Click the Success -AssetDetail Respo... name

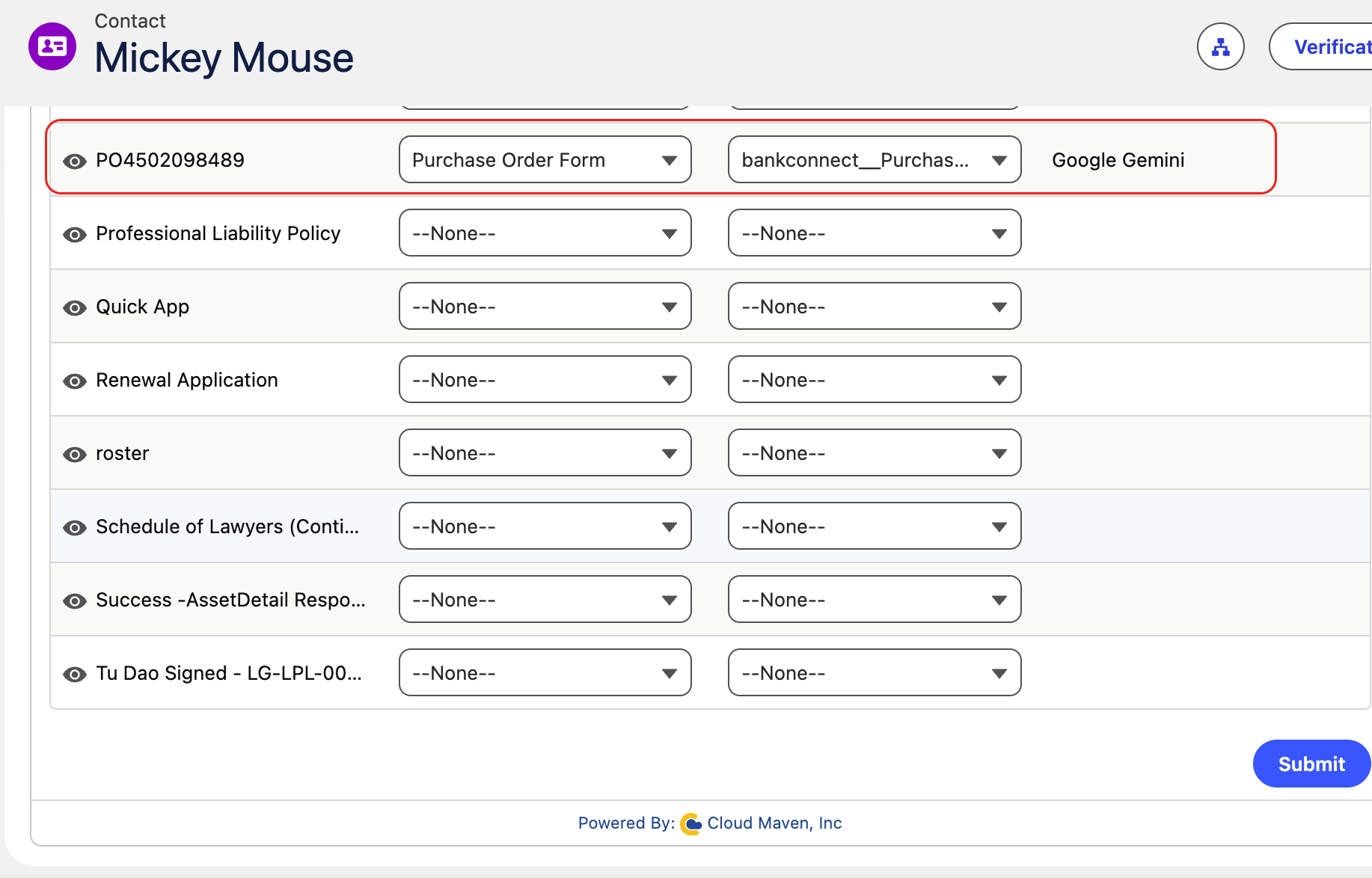[230, 601]
